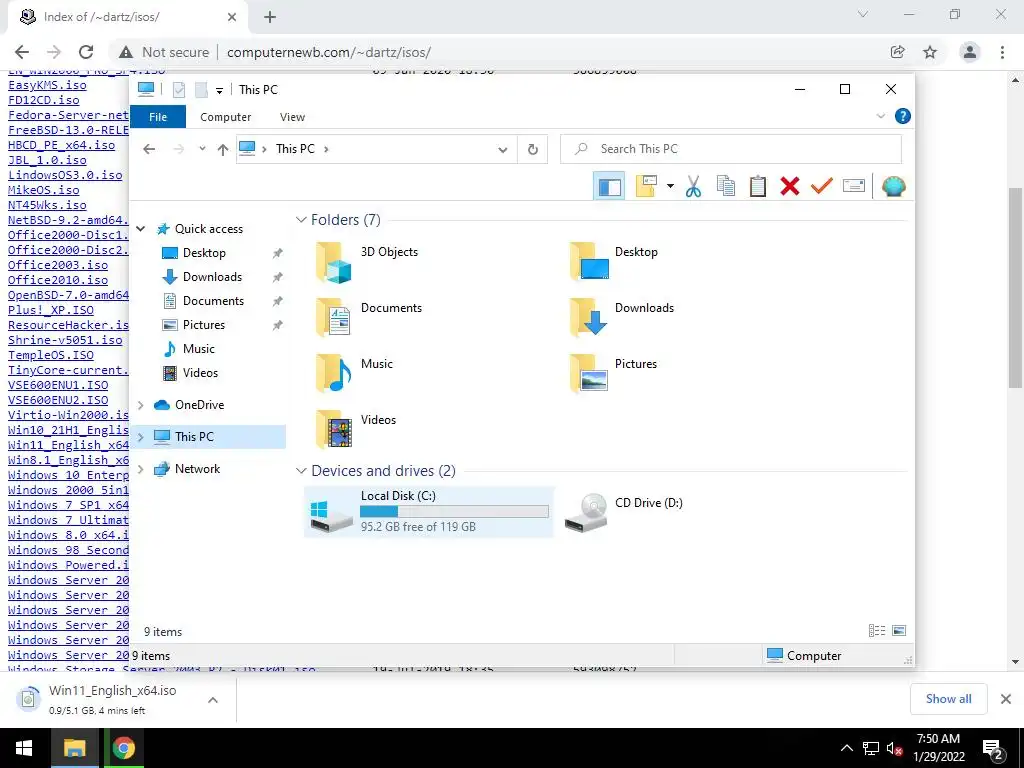Viewport: 1024px width, 768px height.
Task: Open Office2003.iso link in Chrome
Action: click(58, 265)
